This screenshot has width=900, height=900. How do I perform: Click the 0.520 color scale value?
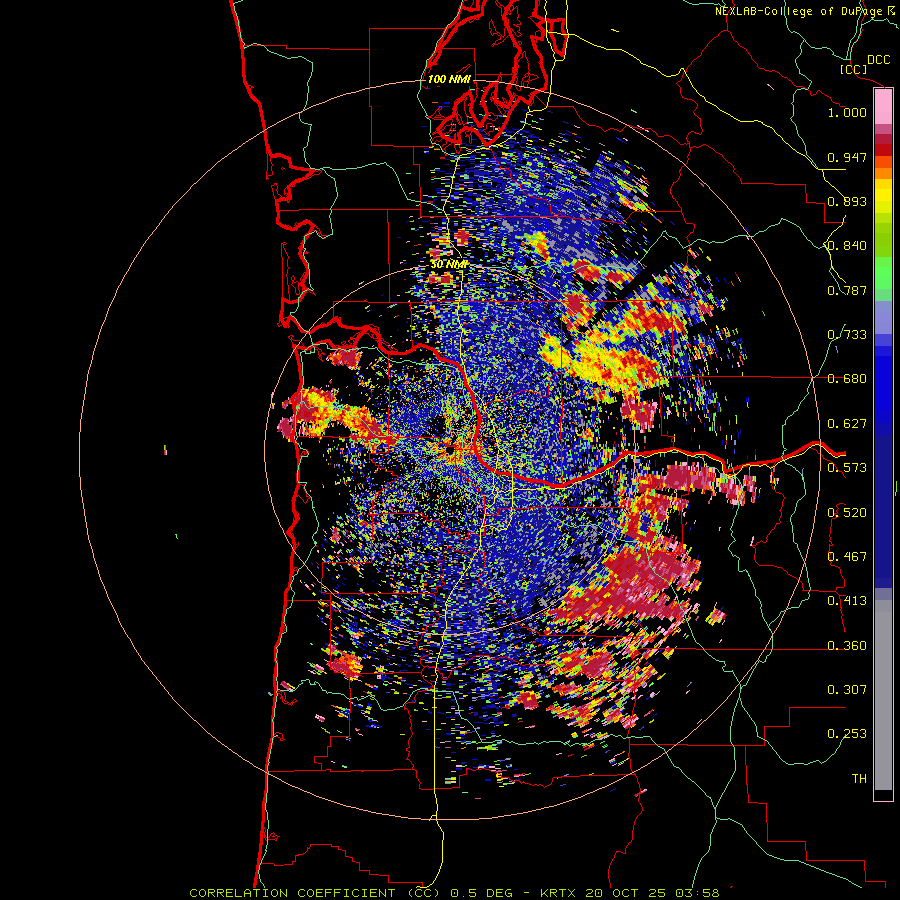point(847,513)
